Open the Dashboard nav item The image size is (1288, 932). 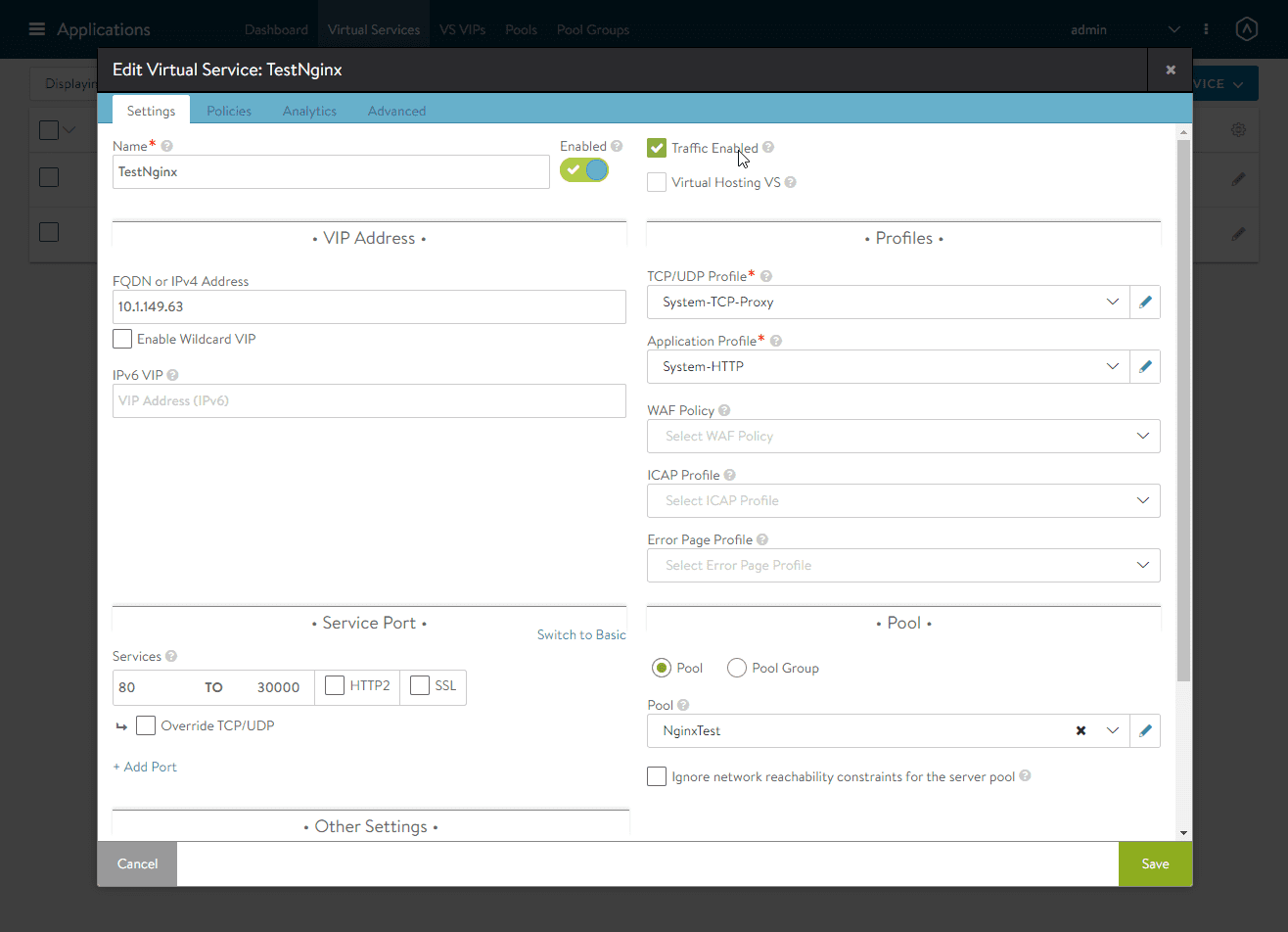(276, 29)
